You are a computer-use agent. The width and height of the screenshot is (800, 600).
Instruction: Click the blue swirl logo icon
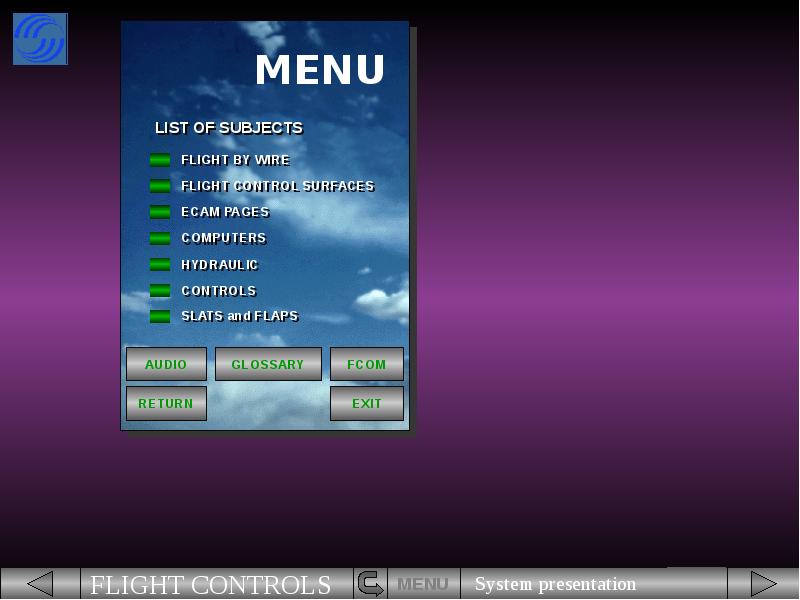[x=40, y=39]
